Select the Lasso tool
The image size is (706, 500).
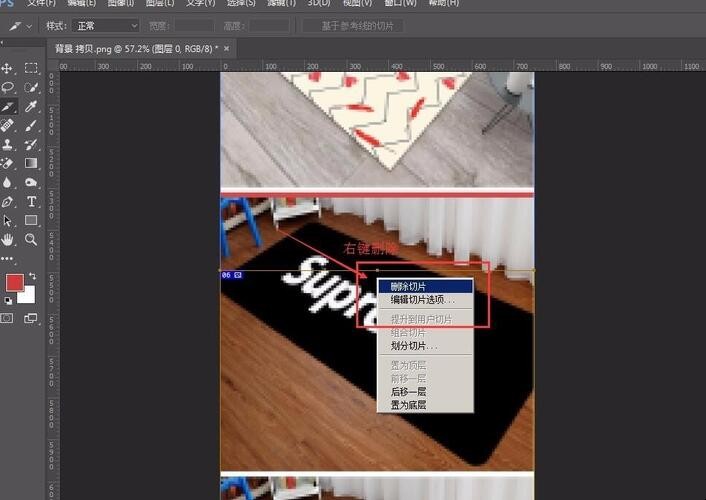(x=8, y=87)
